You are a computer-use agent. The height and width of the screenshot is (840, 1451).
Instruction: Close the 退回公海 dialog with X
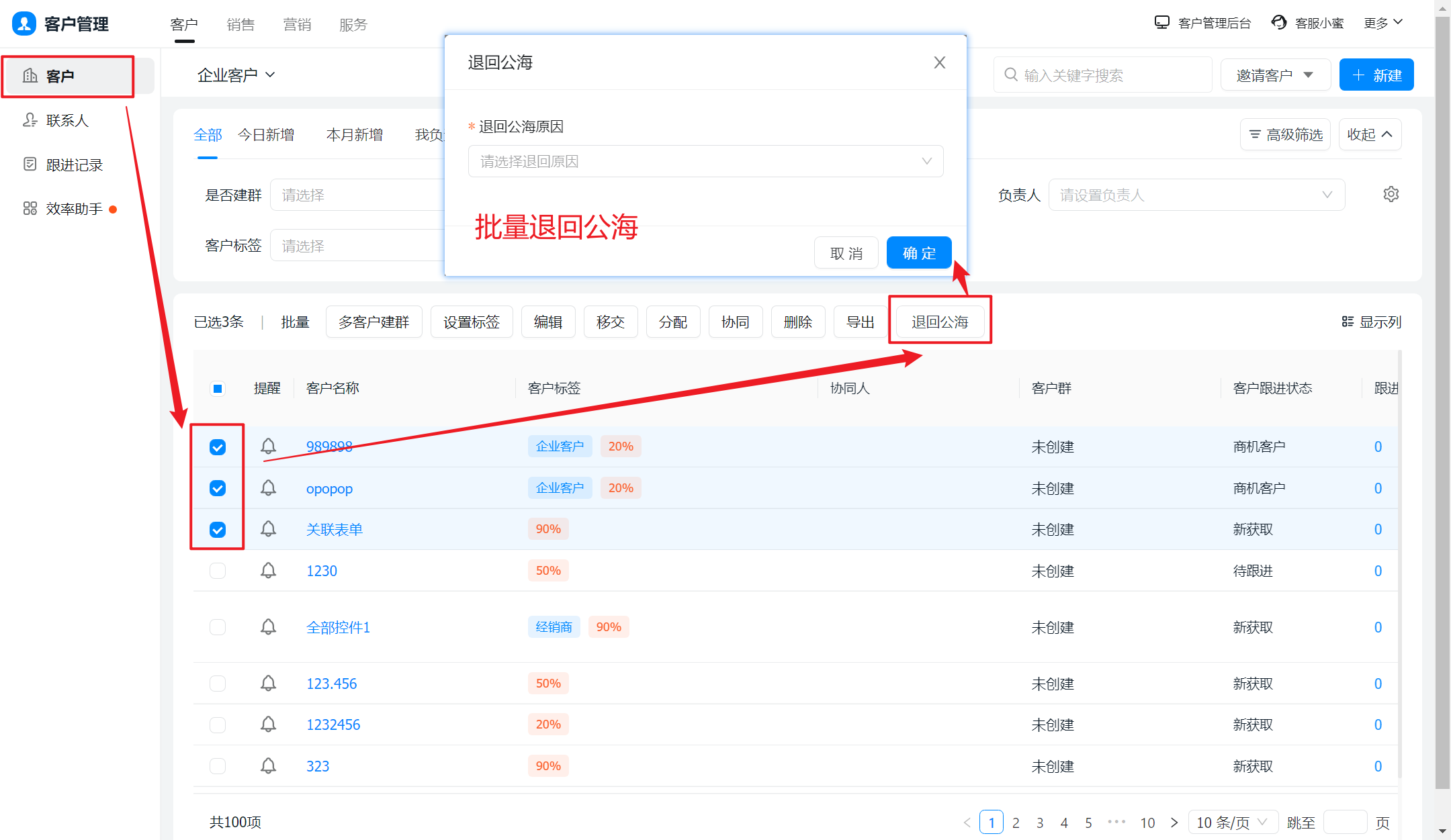coord(939,62)
